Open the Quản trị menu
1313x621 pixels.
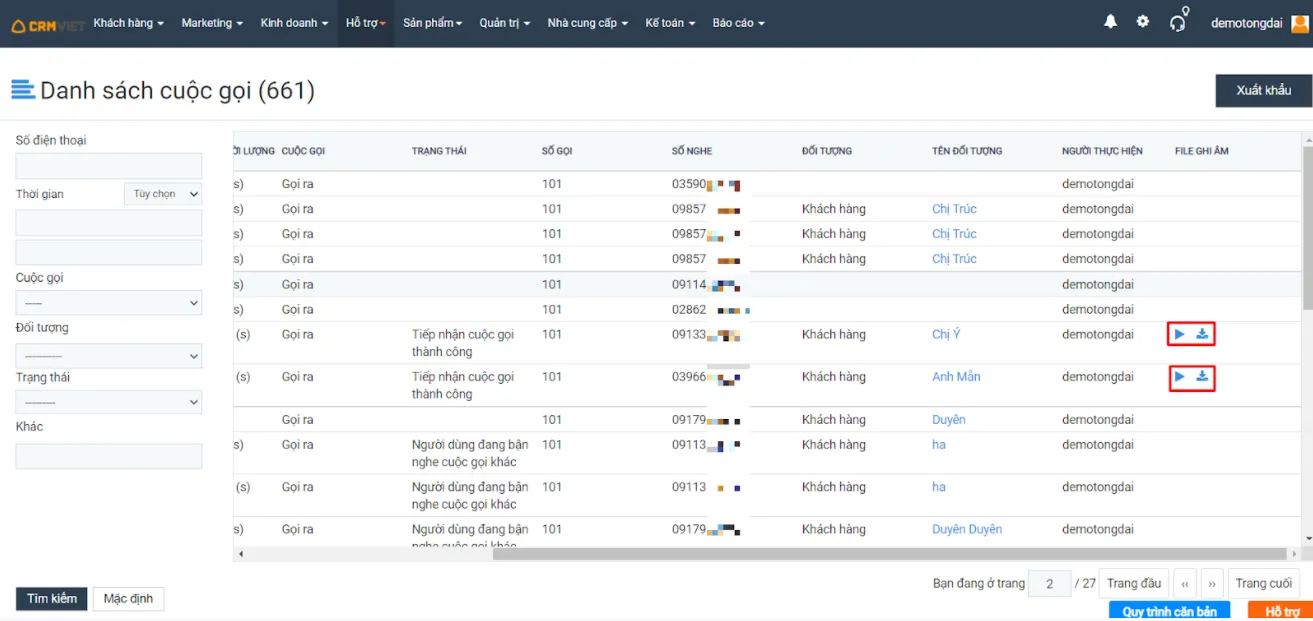coord(505,23)
